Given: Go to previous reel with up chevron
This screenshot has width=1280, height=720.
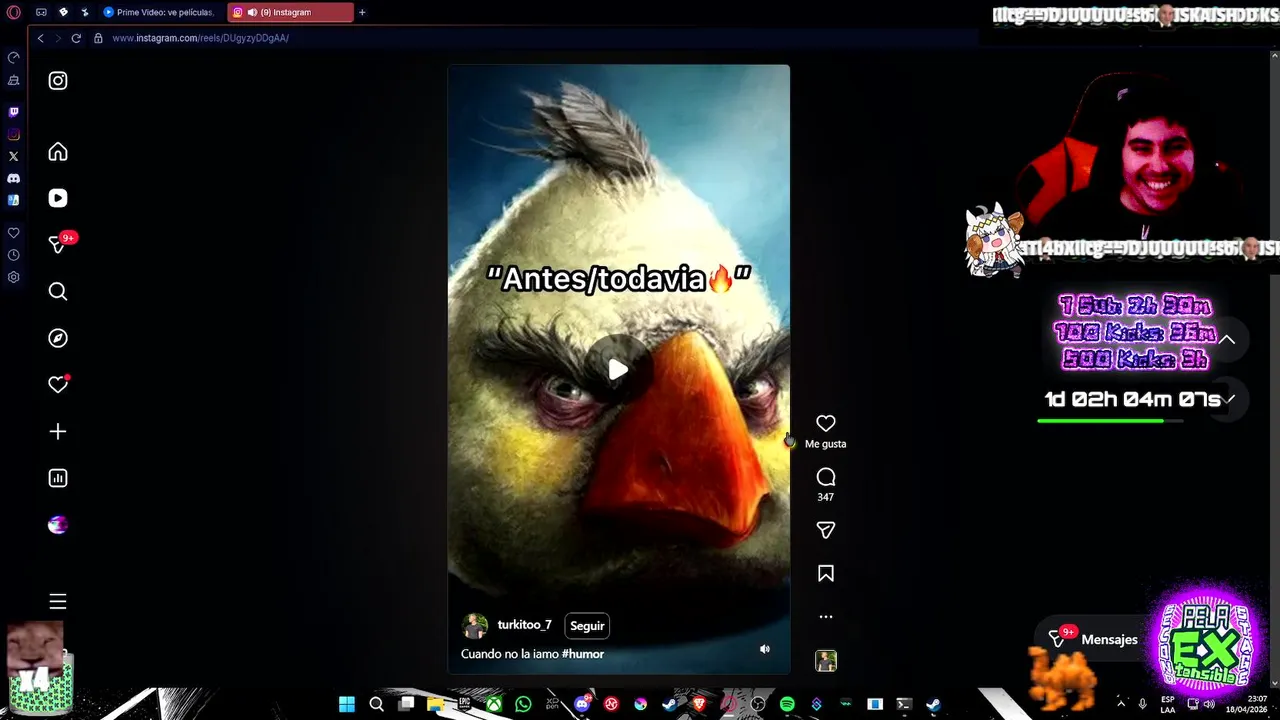Looking at the screenshot, I should (x=1227, y=340).
